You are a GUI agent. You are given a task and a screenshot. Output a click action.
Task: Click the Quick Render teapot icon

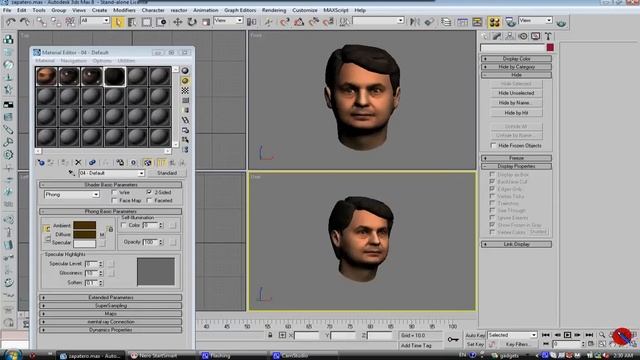[562, 23]
